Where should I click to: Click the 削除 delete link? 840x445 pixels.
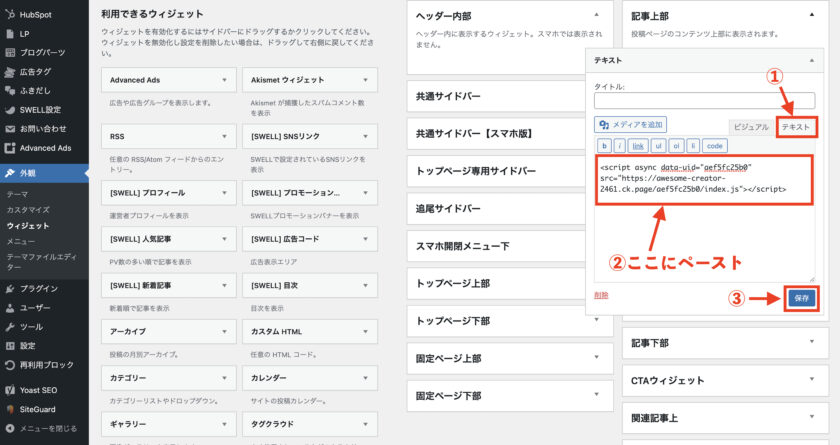pyautogui.click(x=601, y=295)
